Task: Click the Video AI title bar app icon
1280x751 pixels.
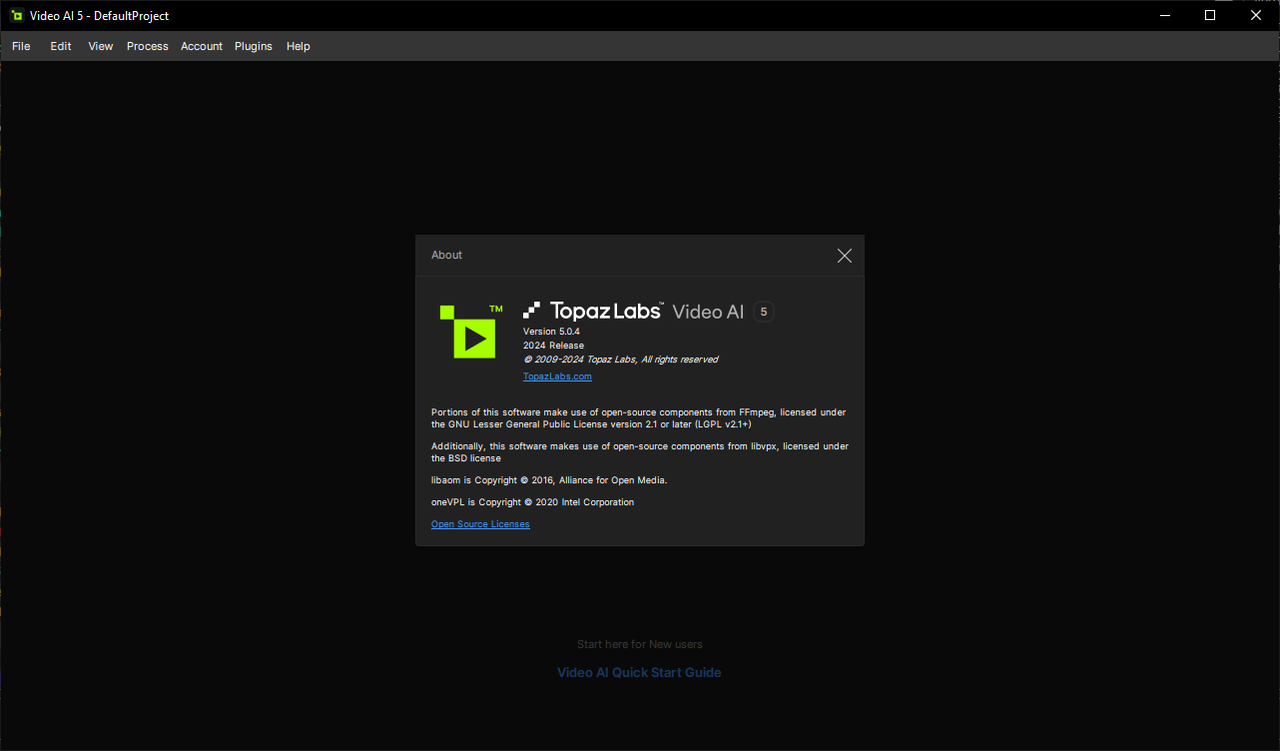Action: coord(17,16)
